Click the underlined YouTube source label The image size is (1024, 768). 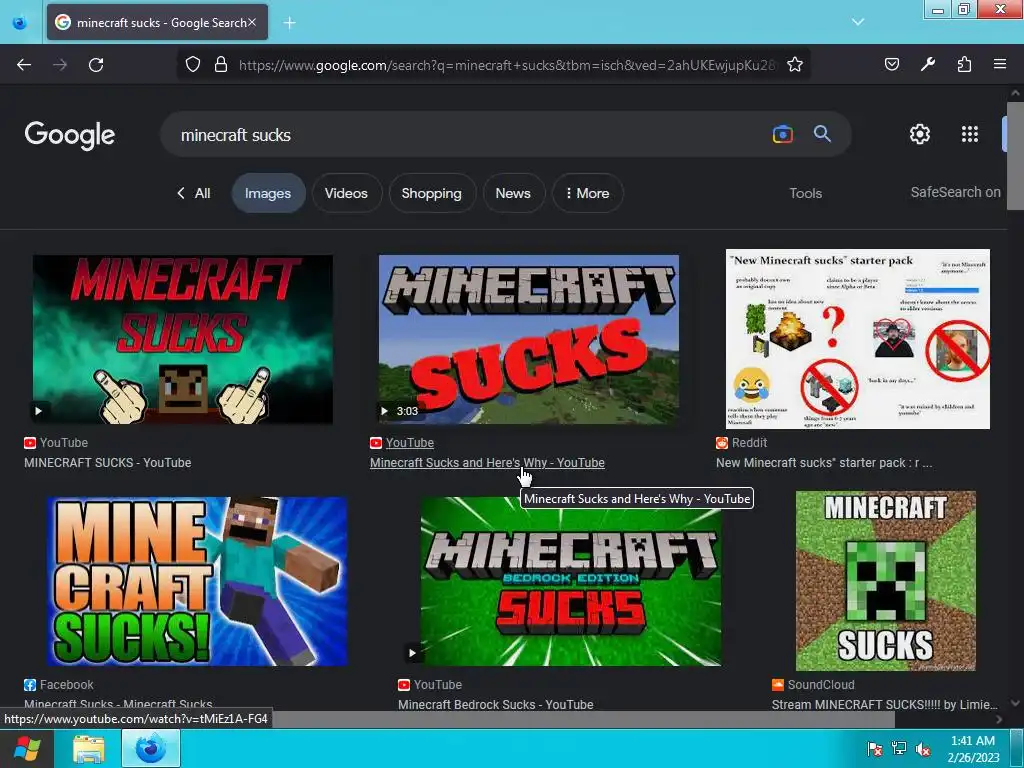click(x=409, y=443)
